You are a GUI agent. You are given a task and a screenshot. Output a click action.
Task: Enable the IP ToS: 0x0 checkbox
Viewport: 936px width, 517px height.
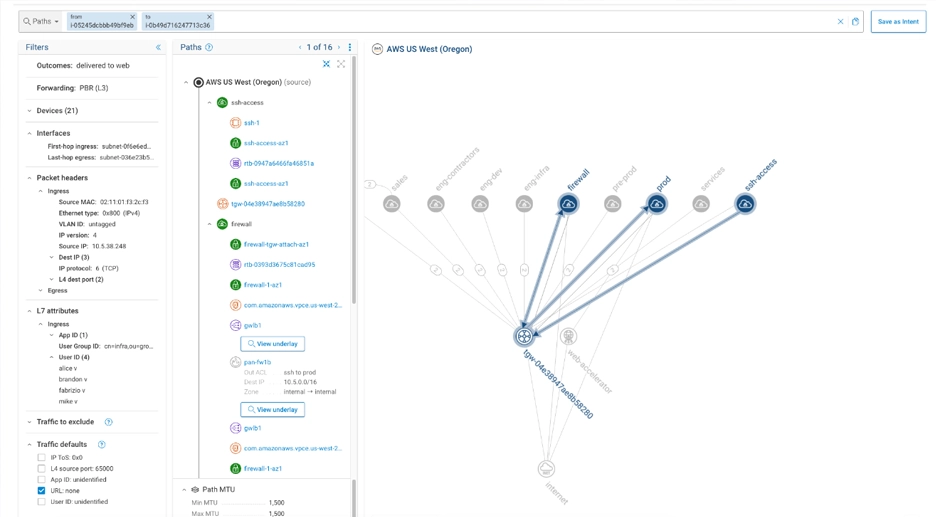[42, 457]
